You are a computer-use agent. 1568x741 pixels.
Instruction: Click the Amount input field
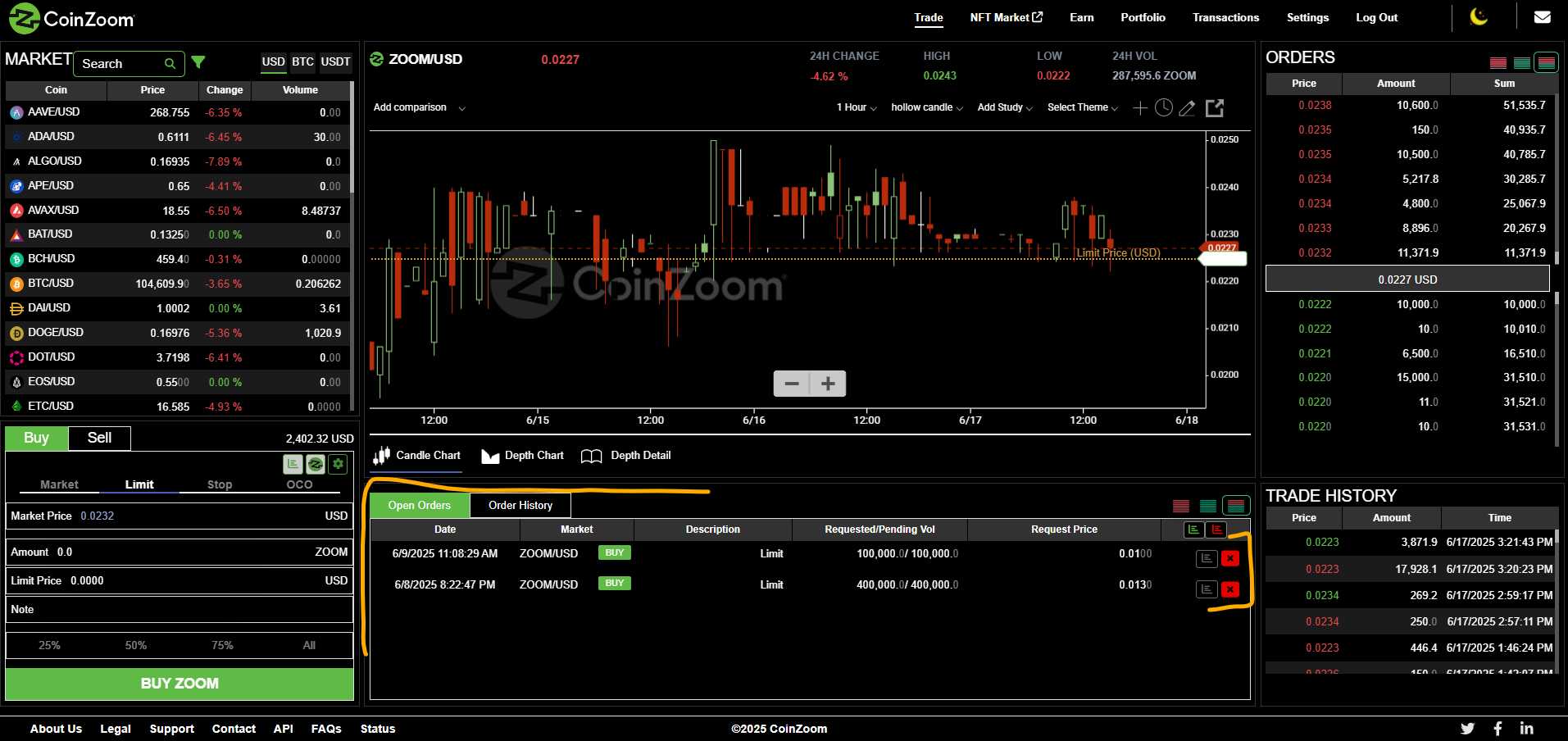coord(180,552)
